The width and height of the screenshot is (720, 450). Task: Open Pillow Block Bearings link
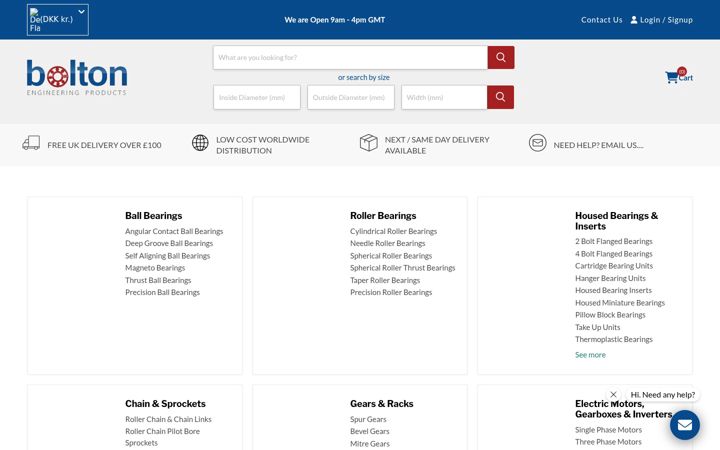(x=610, y=315)
